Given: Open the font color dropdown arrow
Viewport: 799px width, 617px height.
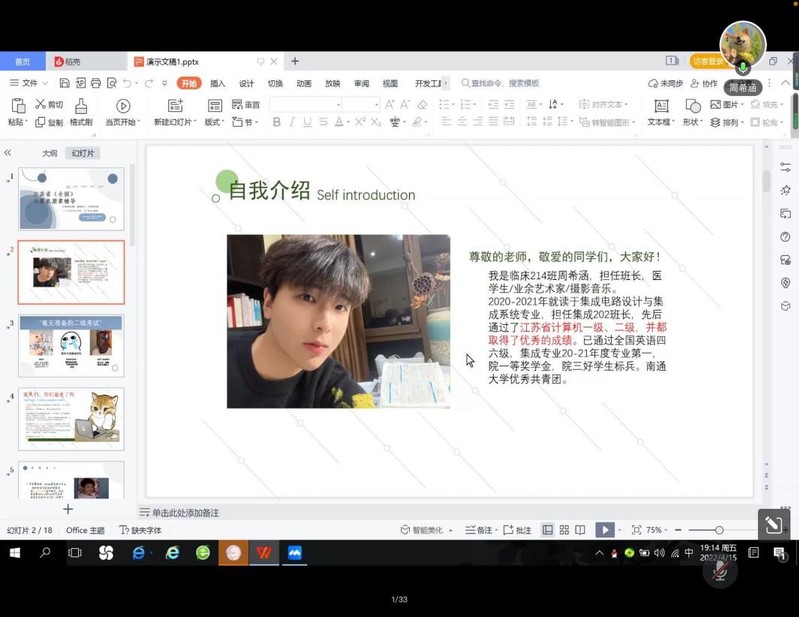Looking at the screenshot, I should pos(348,122).
